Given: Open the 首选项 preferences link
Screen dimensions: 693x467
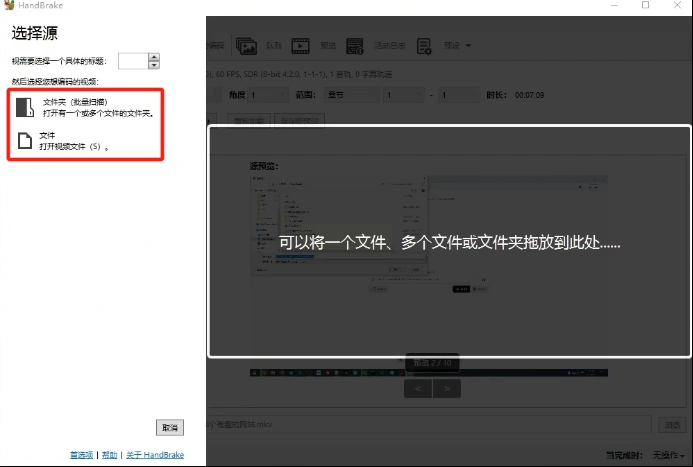Looking at the screenshot, I should click(81, 455).
